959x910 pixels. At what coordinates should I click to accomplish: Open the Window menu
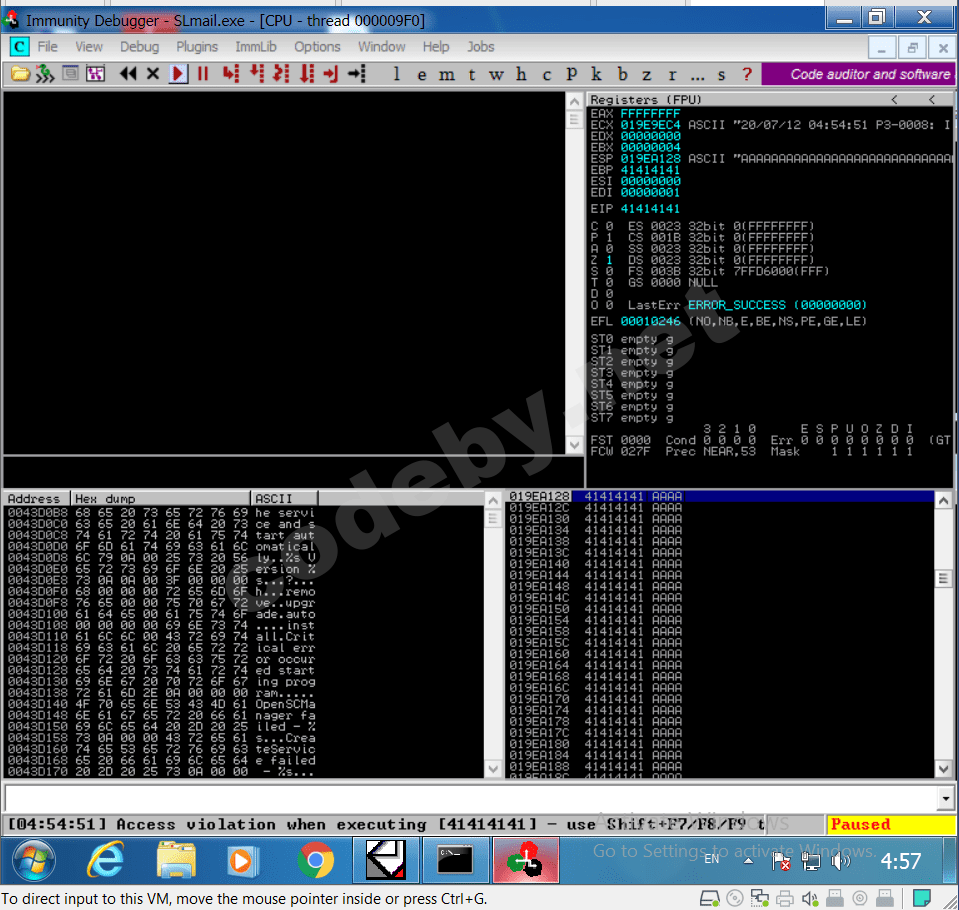click(x=382, y=46)
